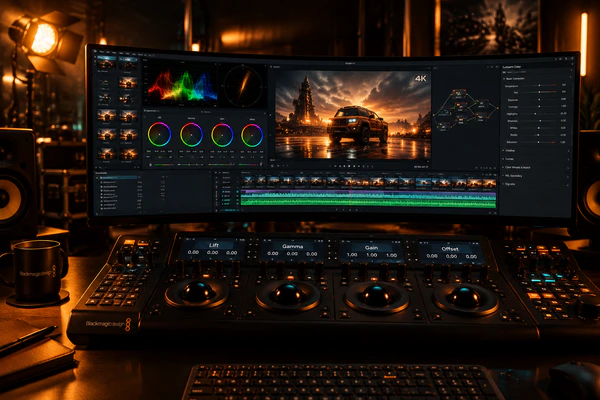600x400 pixels.
Task: Click the master bar under the Lift wheel
Action: click(x=164, y=165)
